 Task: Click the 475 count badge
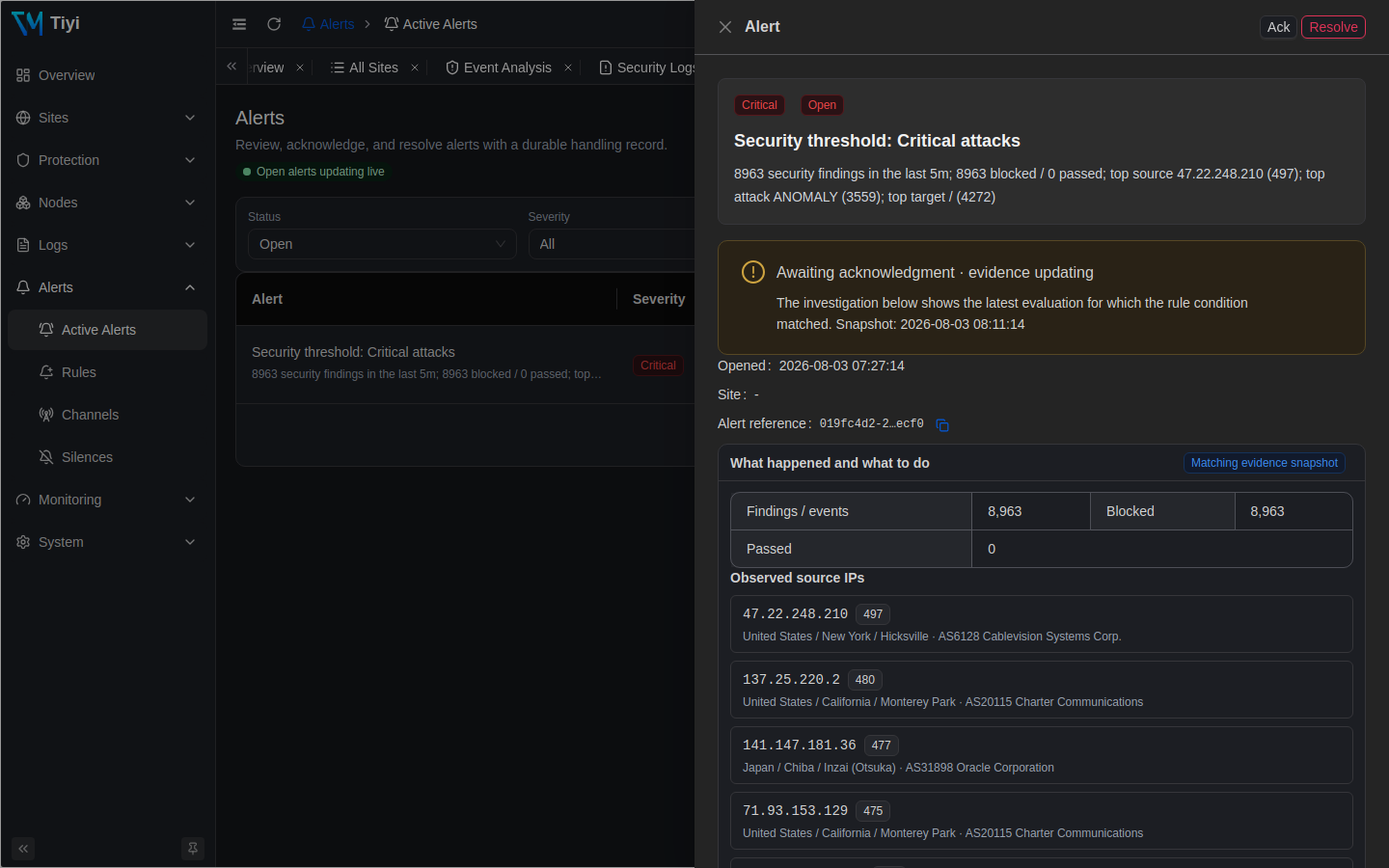(x=873, y=811)
